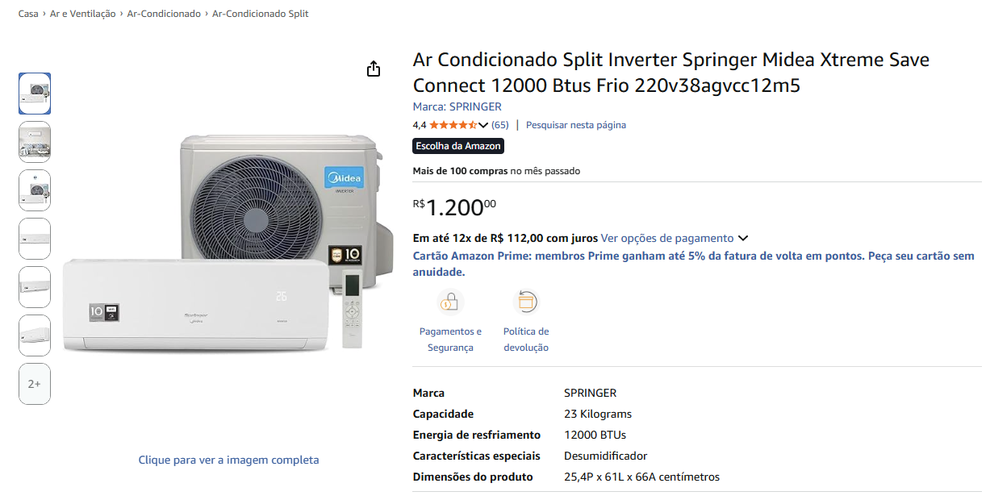Click Pesquisar nesta página link
This screenshot has height=500, width=990.
(576, 125)
